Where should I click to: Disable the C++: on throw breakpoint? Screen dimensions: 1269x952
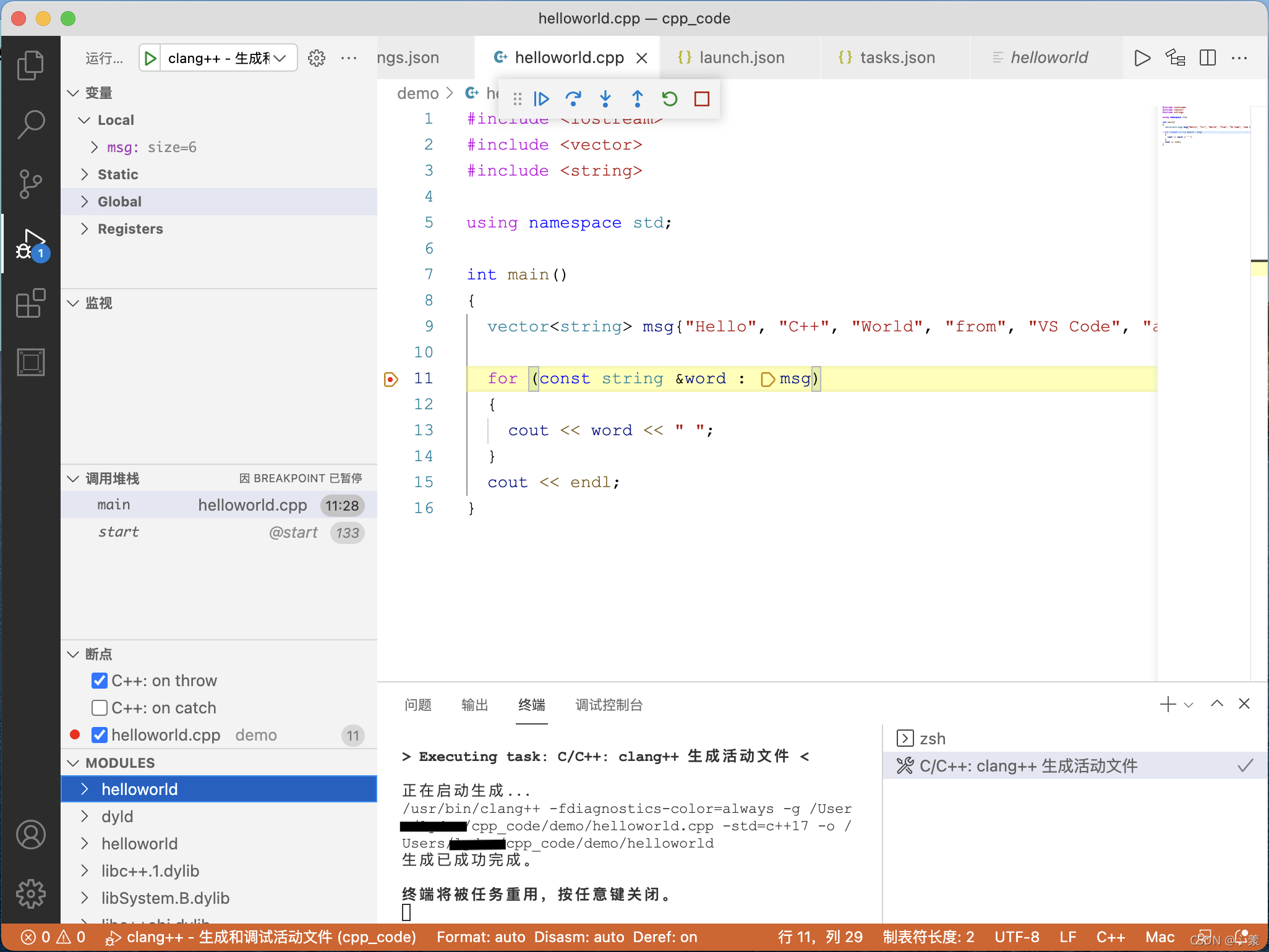click(100, 681)
